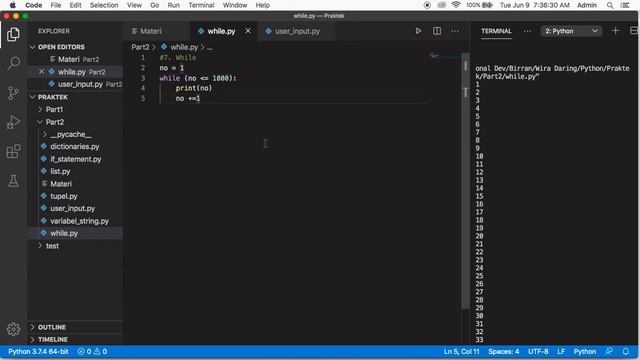Open Run and Debug view
The height and width of the screenshot is (360, 640).
click(13, 122)
